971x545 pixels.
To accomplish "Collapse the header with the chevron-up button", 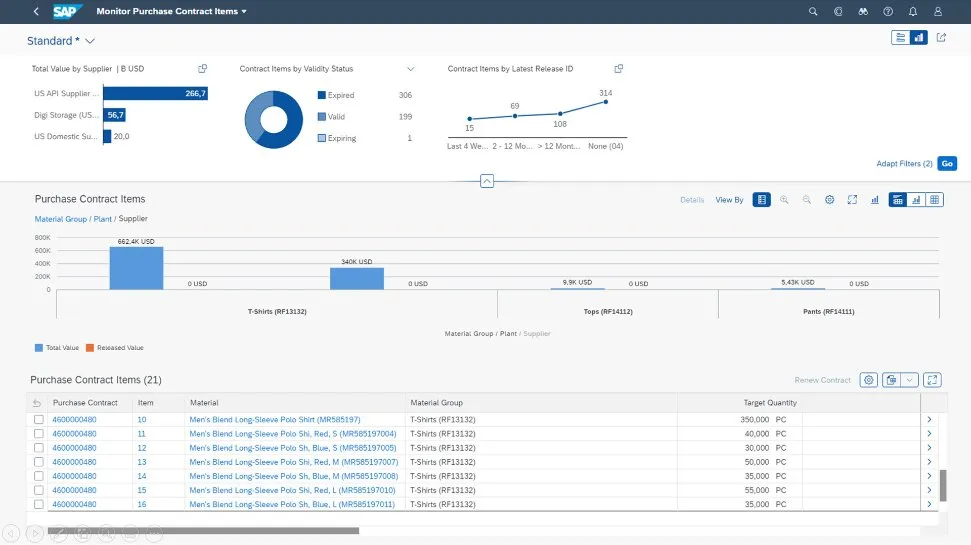I will tap(486, 181).
